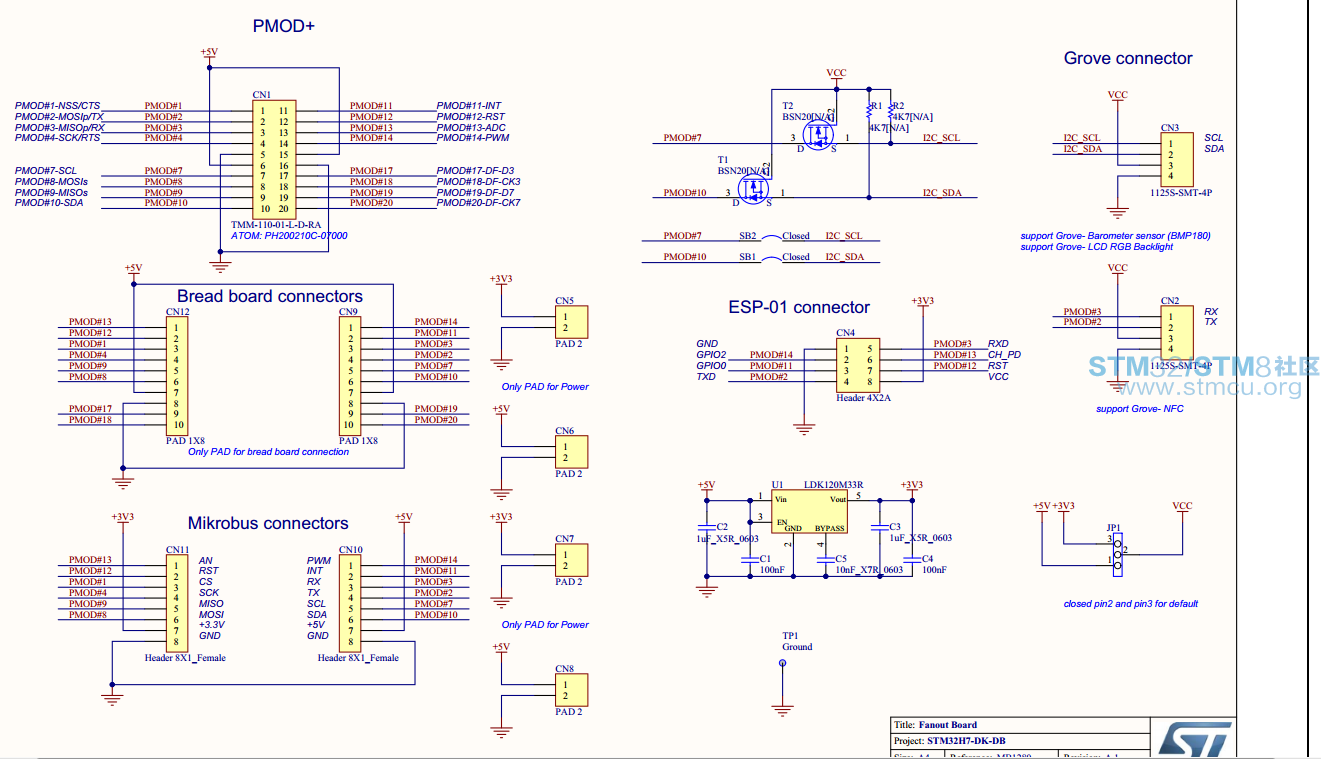Select the JP1 jumper symbol
Viewport: 1321px width, 759px height.
[x=1117, y=555]
